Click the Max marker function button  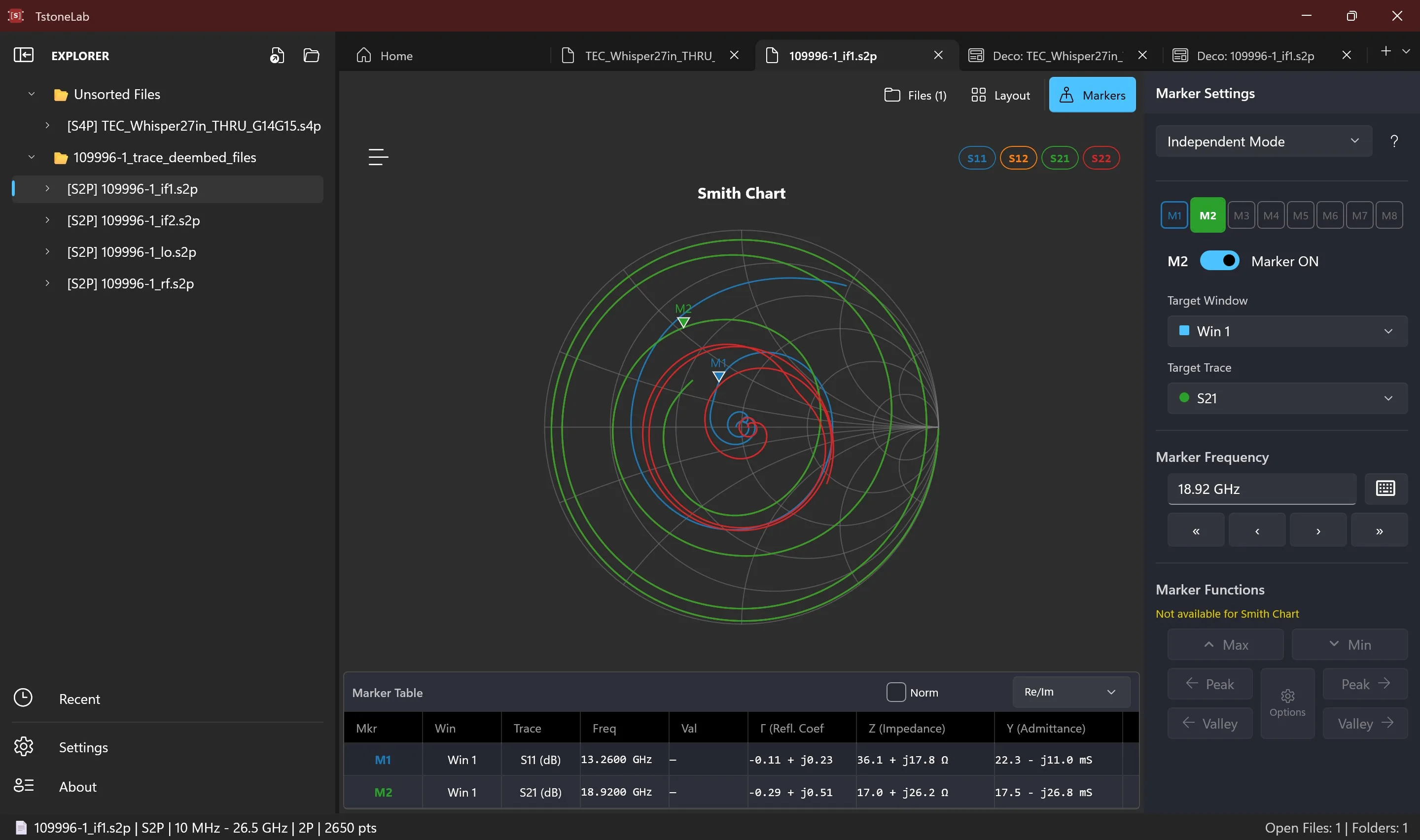1225,644
